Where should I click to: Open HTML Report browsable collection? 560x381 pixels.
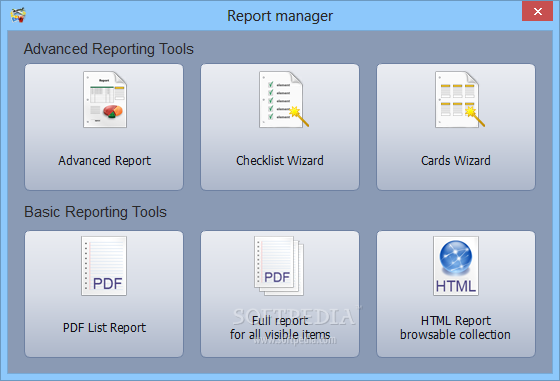(x=456, y=294)
